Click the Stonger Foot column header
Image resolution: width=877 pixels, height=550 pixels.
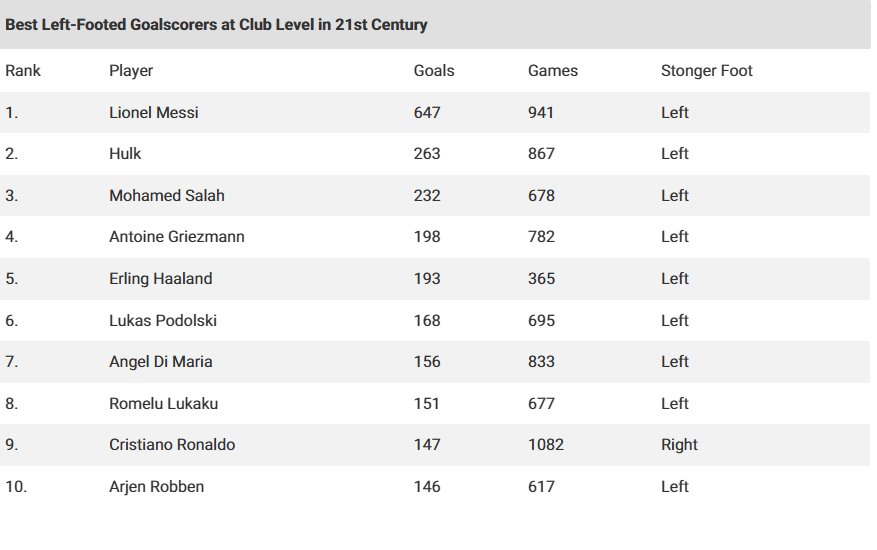(707, 71)
